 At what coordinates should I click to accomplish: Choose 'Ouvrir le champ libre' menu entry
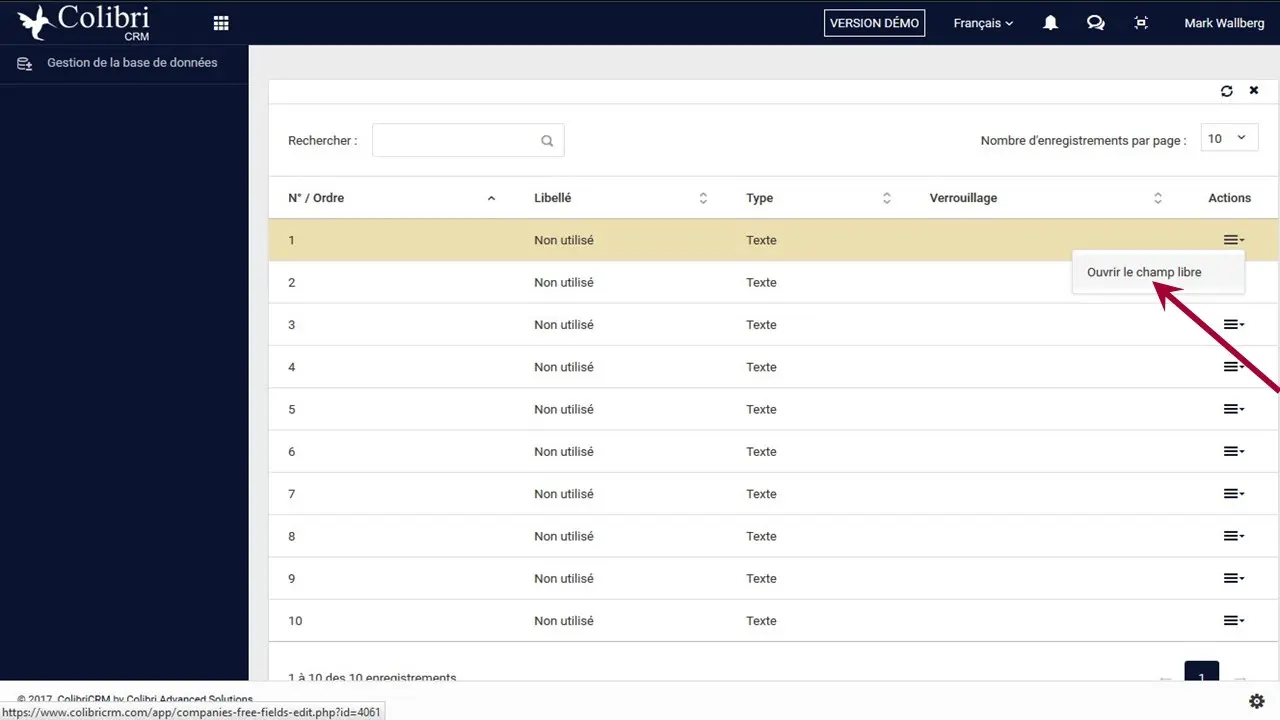1158,272
